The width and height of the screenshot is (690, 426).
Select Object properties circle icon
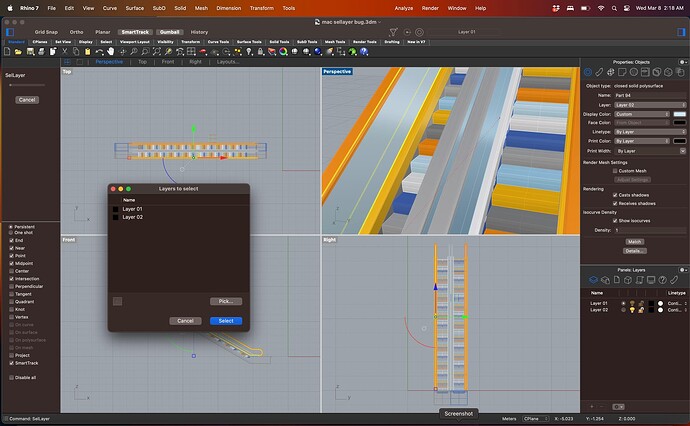(x=588, y=72)
